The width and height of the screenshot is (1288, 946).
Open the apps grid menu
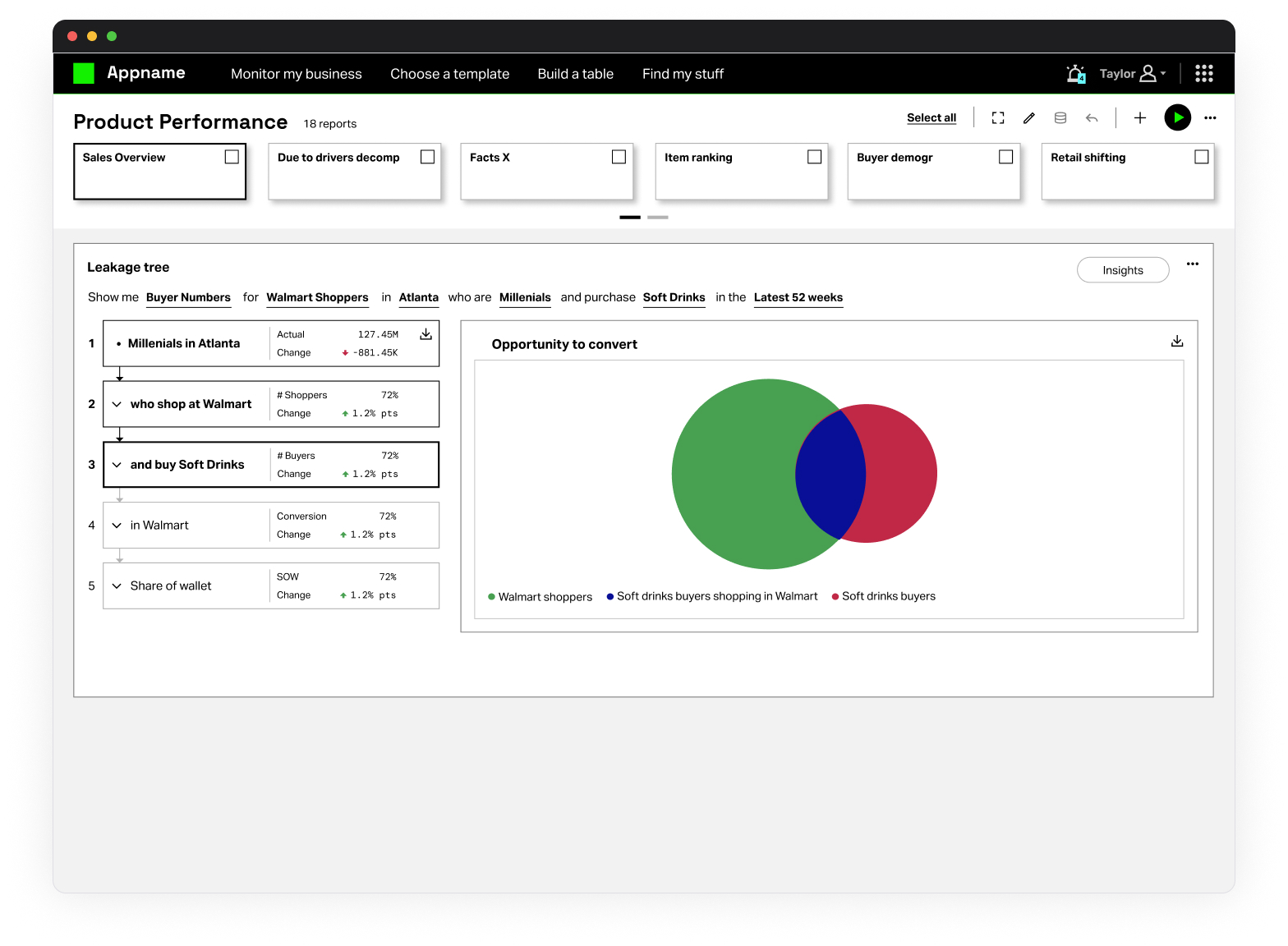point(1203,74)
